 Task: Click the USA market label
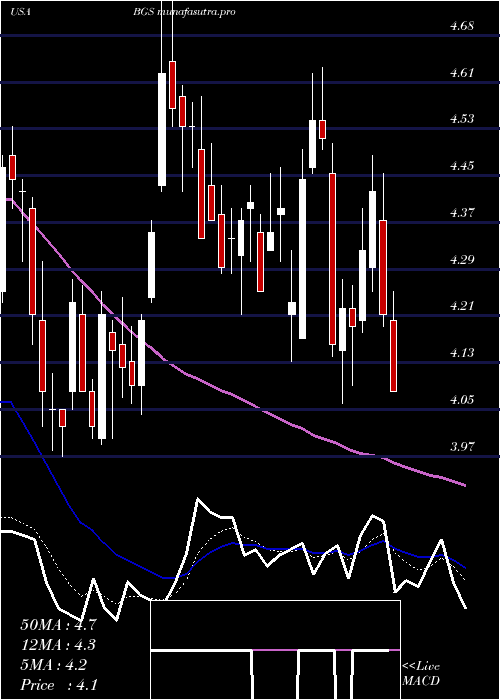coord(20,12)
